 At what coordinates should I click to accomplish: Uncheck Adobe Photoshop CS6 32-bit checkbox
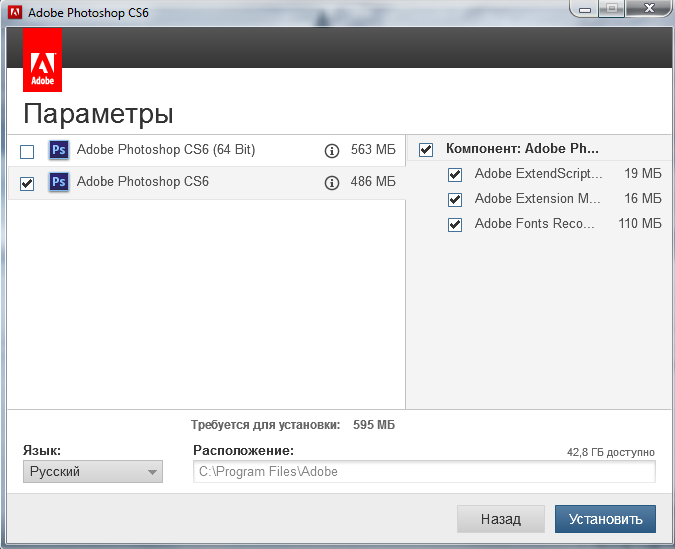pos(27,183)
